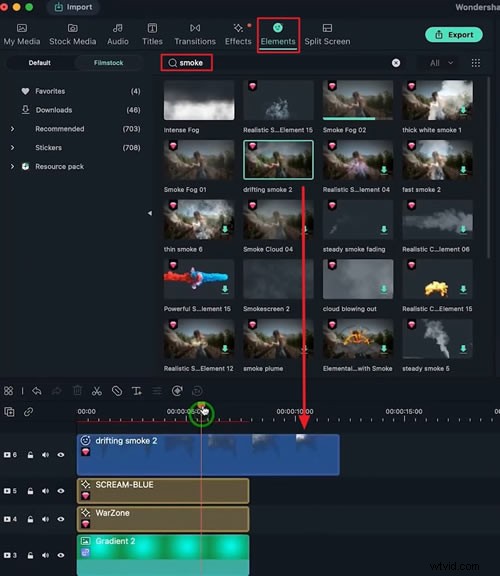The image size is (500, 576).
Task: Switch to the Effects tab
Action: [238, 35]
